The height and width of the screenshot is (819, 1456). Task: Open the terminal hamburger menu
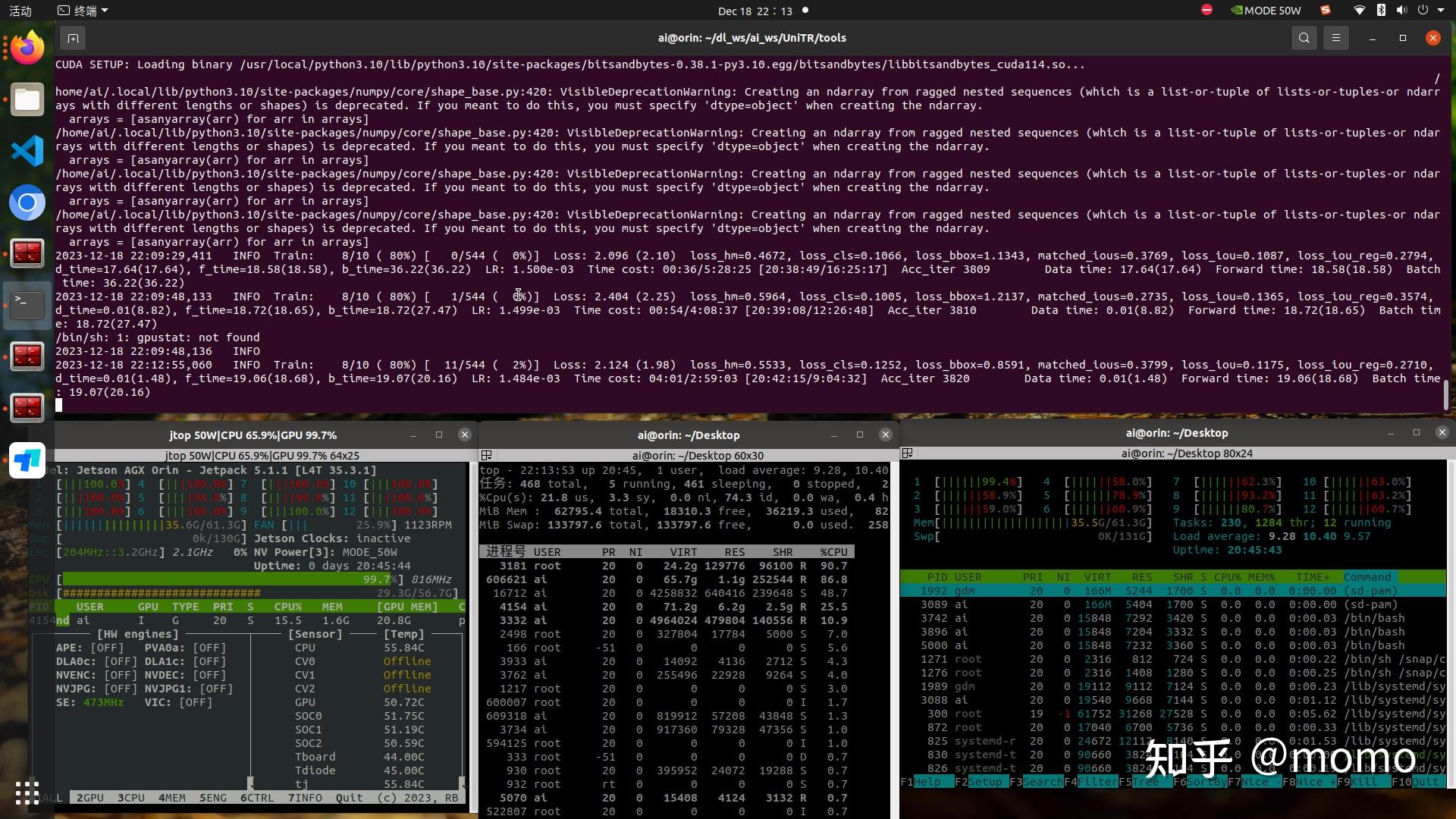[x=1335, y=38]
